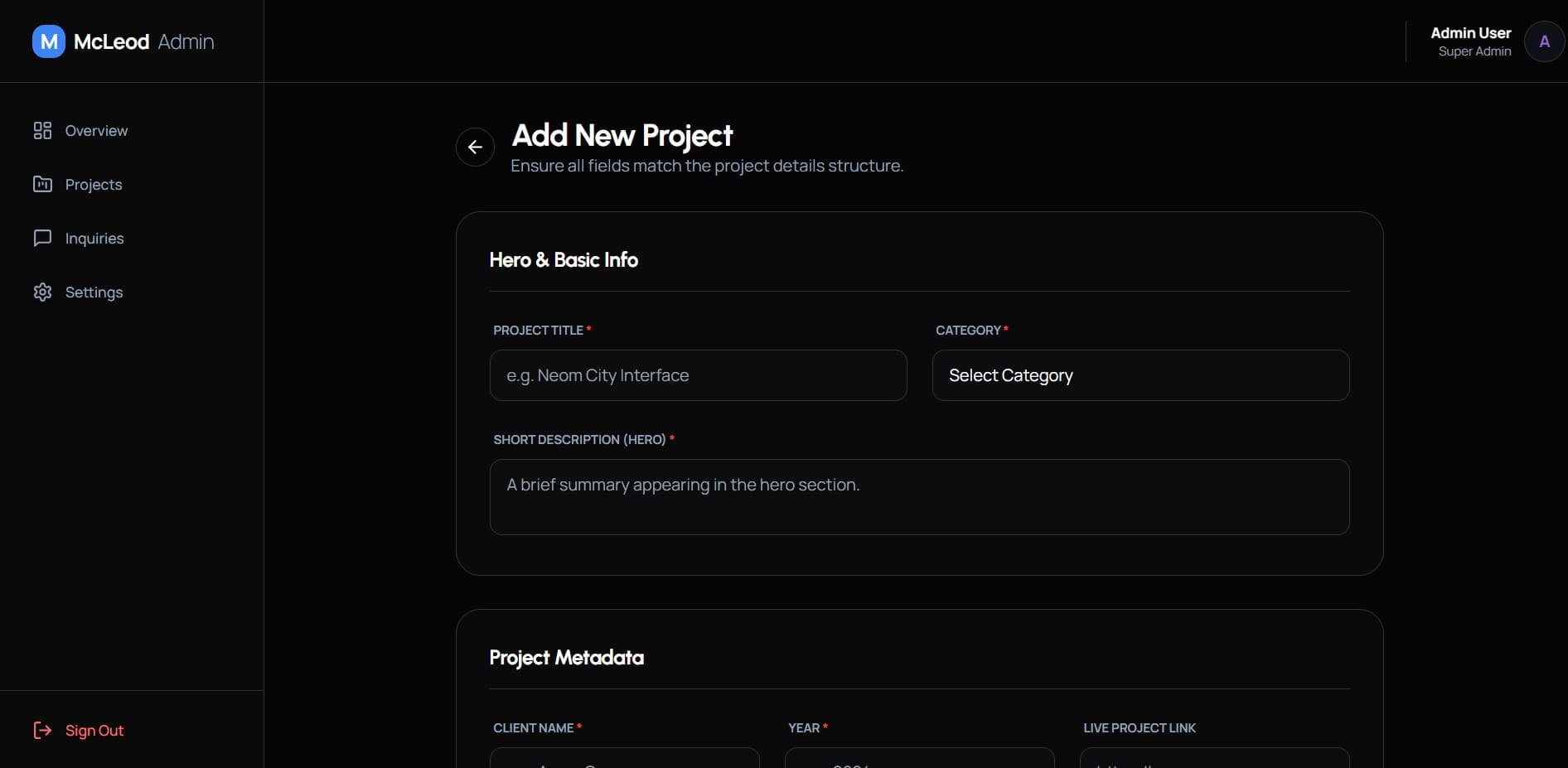Click the Overview grid icon in sidebar
This screenshot has width=1568, height=768.
click(42, 131)
